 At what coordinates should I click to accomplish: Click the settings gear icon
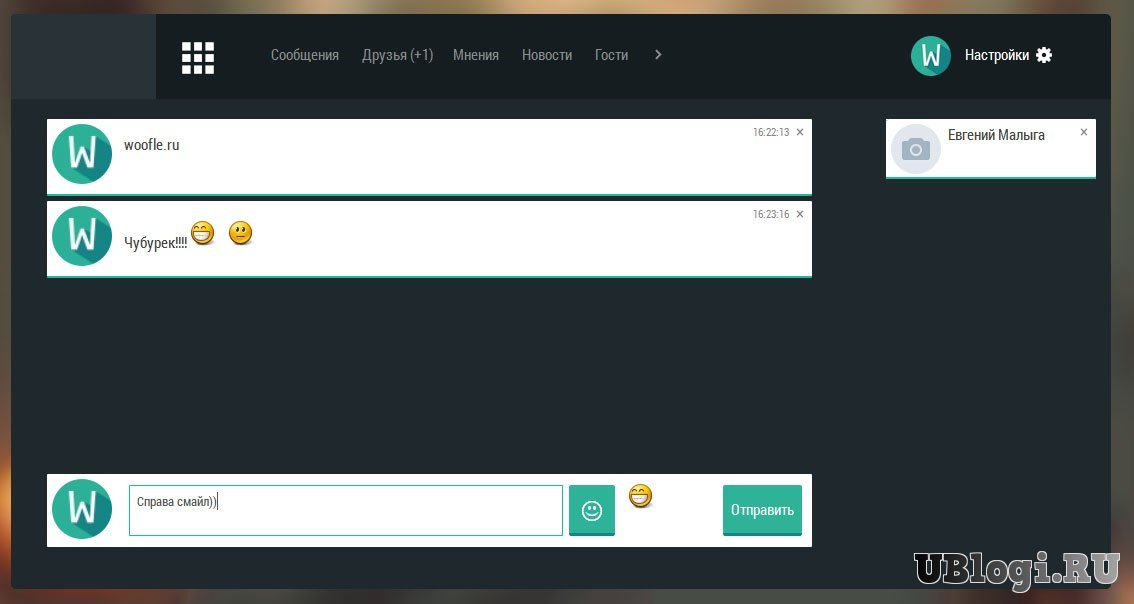(1044, 55)
